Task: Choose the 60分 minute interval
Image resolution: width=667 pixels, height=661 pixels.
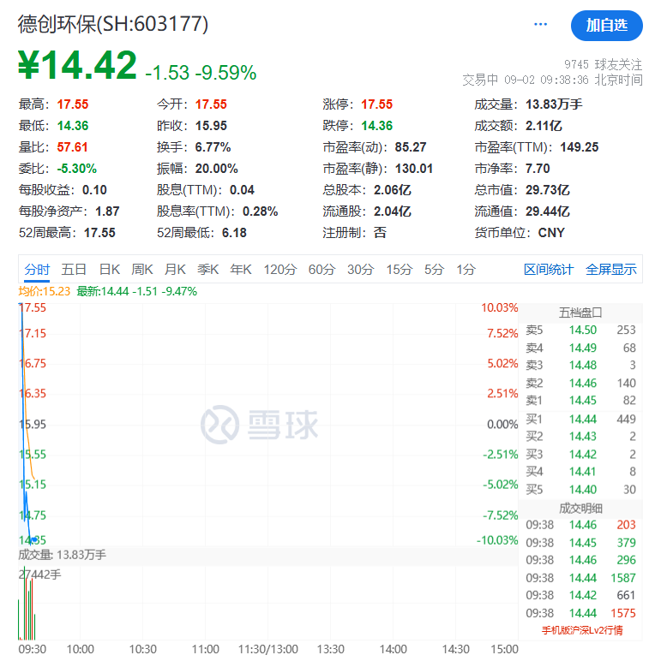Action: pyautogui.click(x=322, y=269)
